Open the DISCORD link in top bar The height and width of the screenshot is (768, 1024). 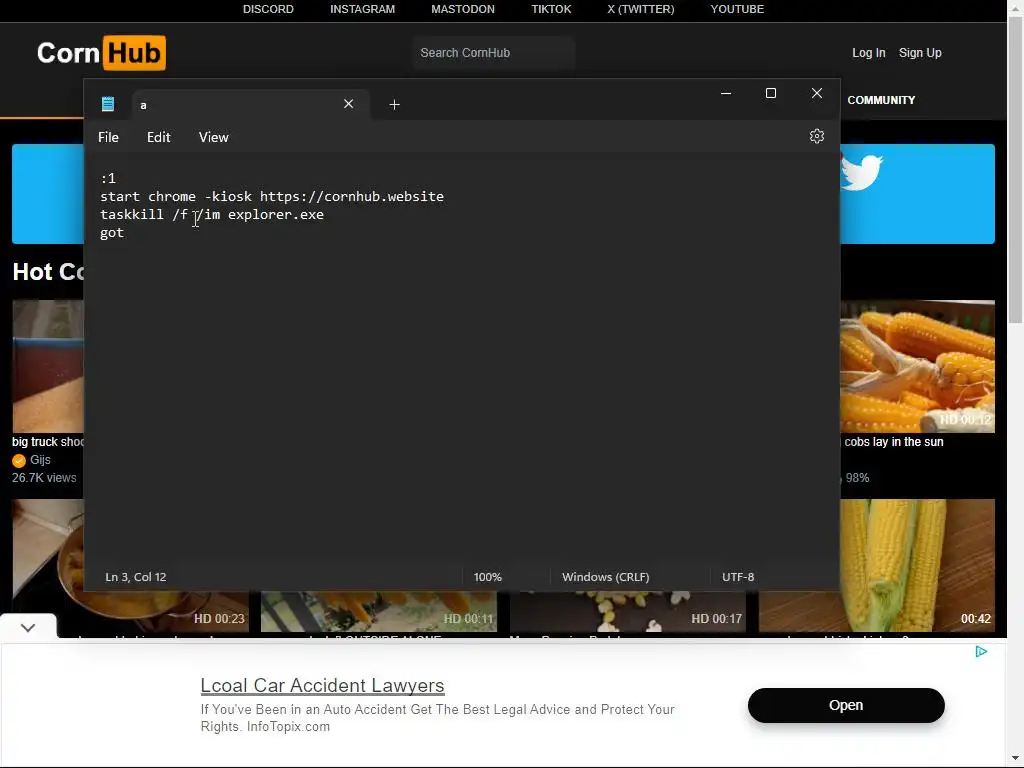[x=268, y=9]
